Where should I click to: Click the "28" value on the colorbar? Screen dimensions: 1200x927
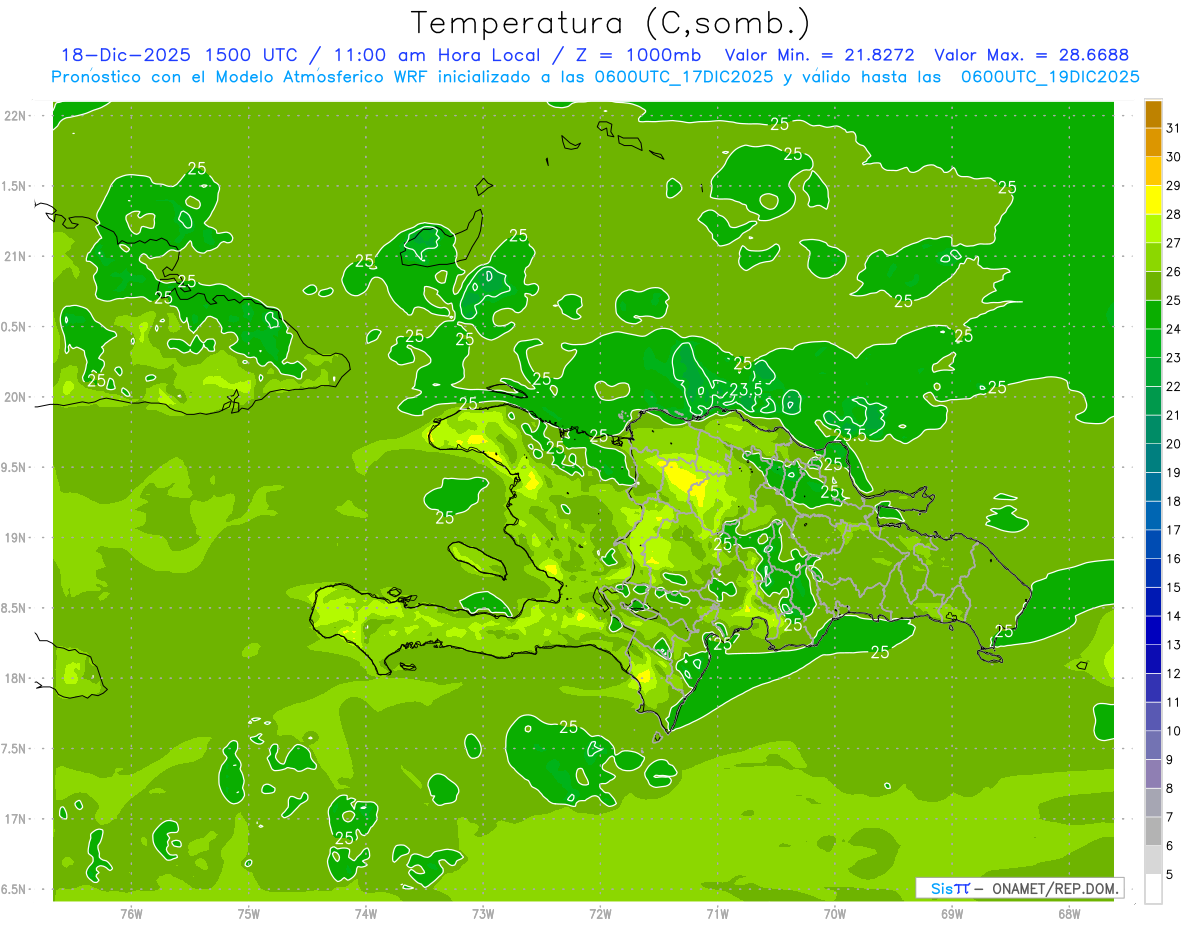coord(1173,214)
